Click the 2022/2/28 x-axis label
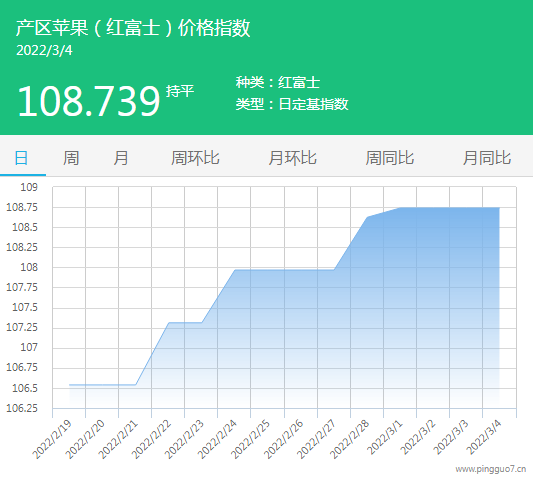 [349, 439]
